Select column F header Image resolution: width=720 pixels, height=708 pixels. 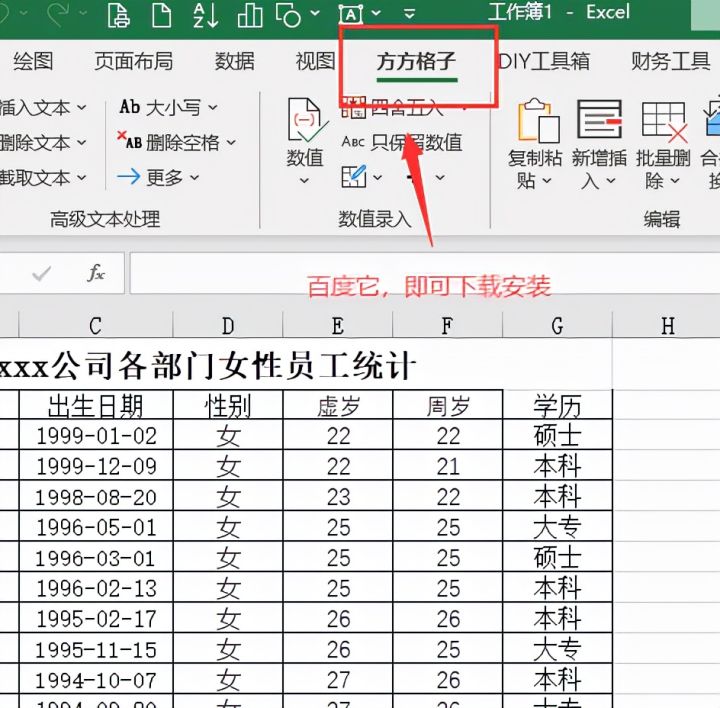[x=448, y=326]
